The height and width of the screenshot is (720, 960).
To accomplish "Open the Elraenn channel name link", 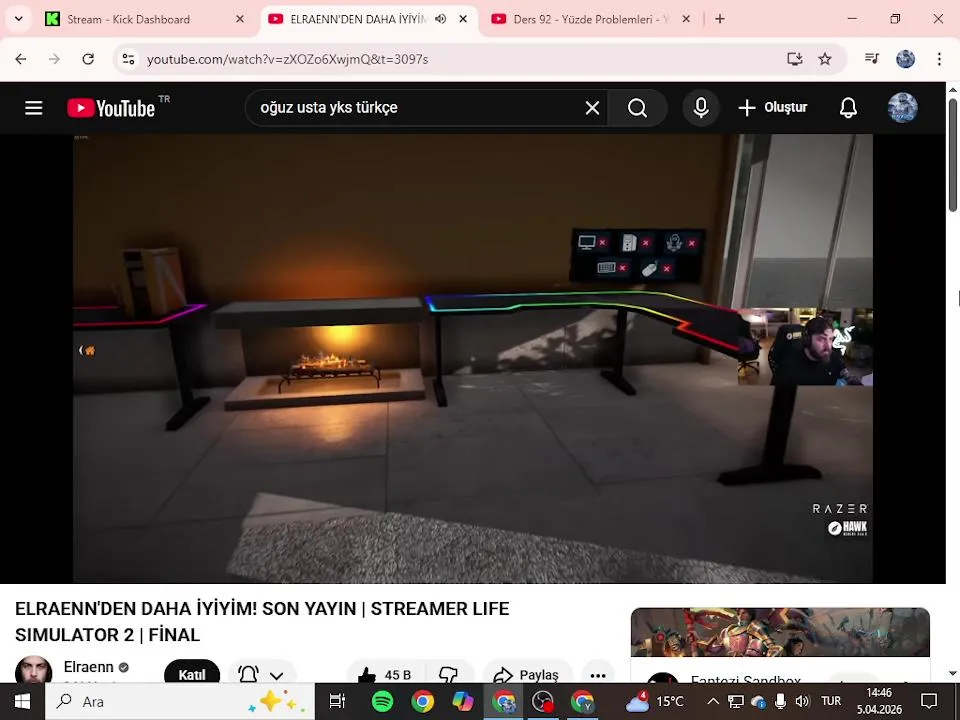I will [x=89, y=667].
